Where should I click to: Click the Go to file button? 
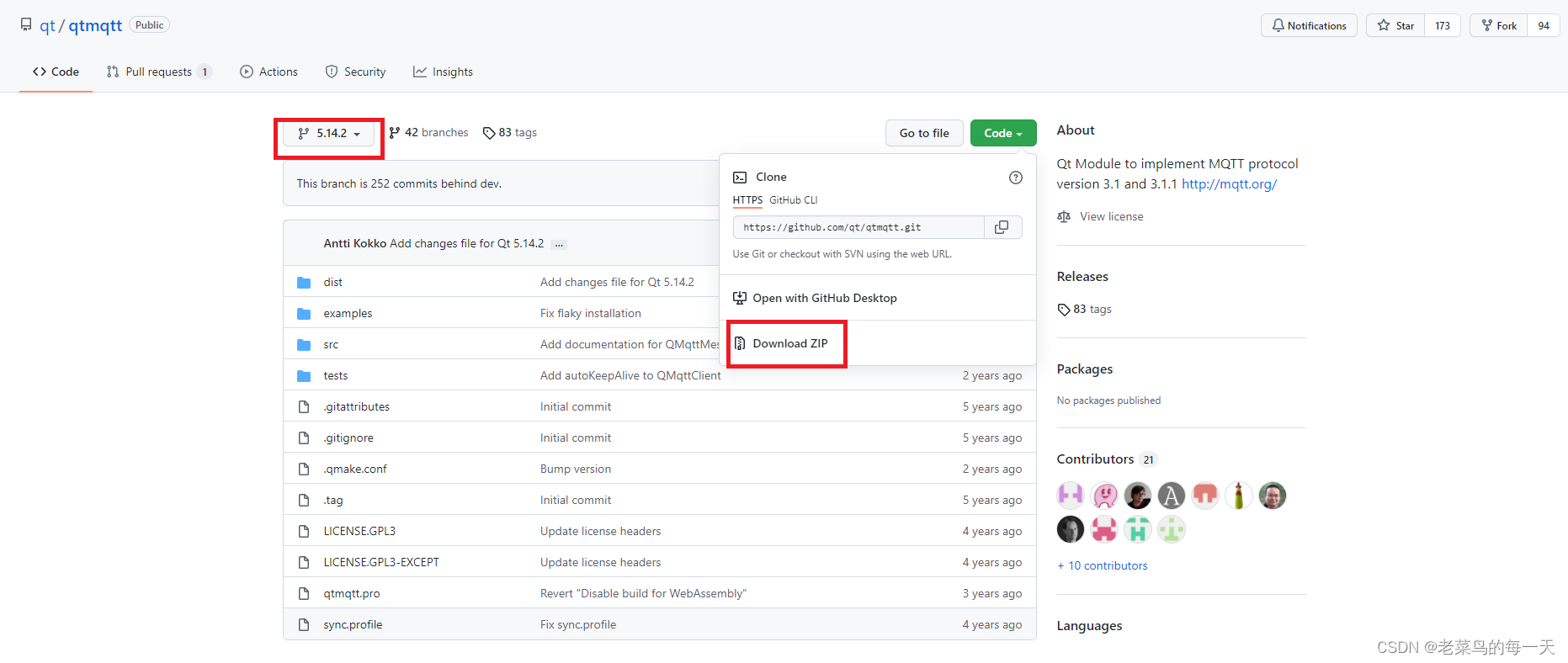click(x=924, y=133)
